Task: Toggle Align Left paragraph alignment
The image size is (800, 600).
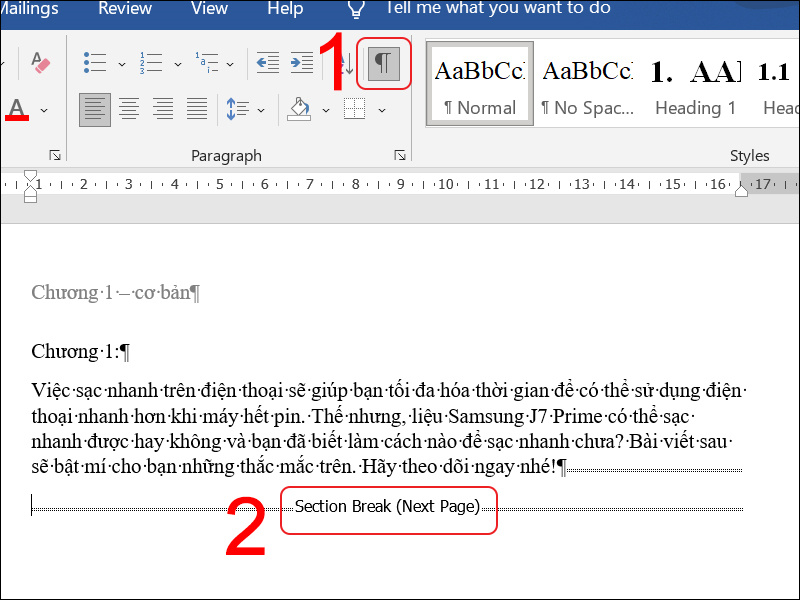Action: click(95, 108)
